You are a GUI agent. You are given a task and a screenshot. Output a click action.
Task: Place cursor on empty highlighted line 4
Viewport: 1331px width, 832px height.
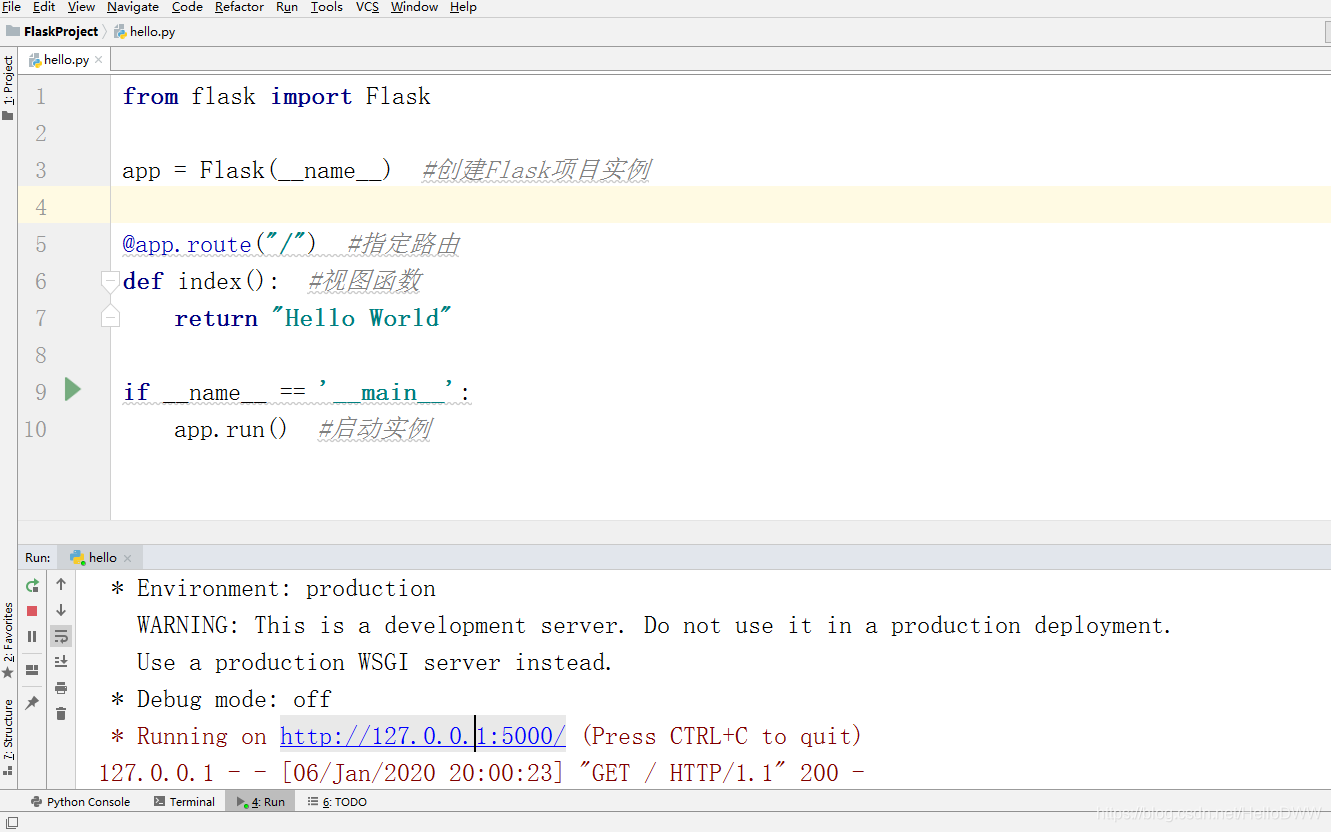720,207
